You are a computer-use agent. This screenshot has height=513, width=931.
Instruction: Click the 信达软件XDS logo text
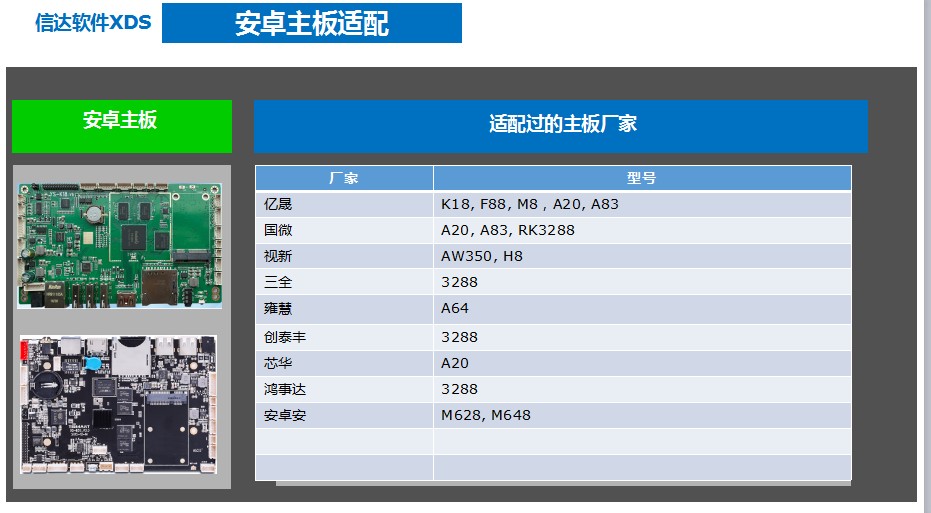(x=93, y=23)
